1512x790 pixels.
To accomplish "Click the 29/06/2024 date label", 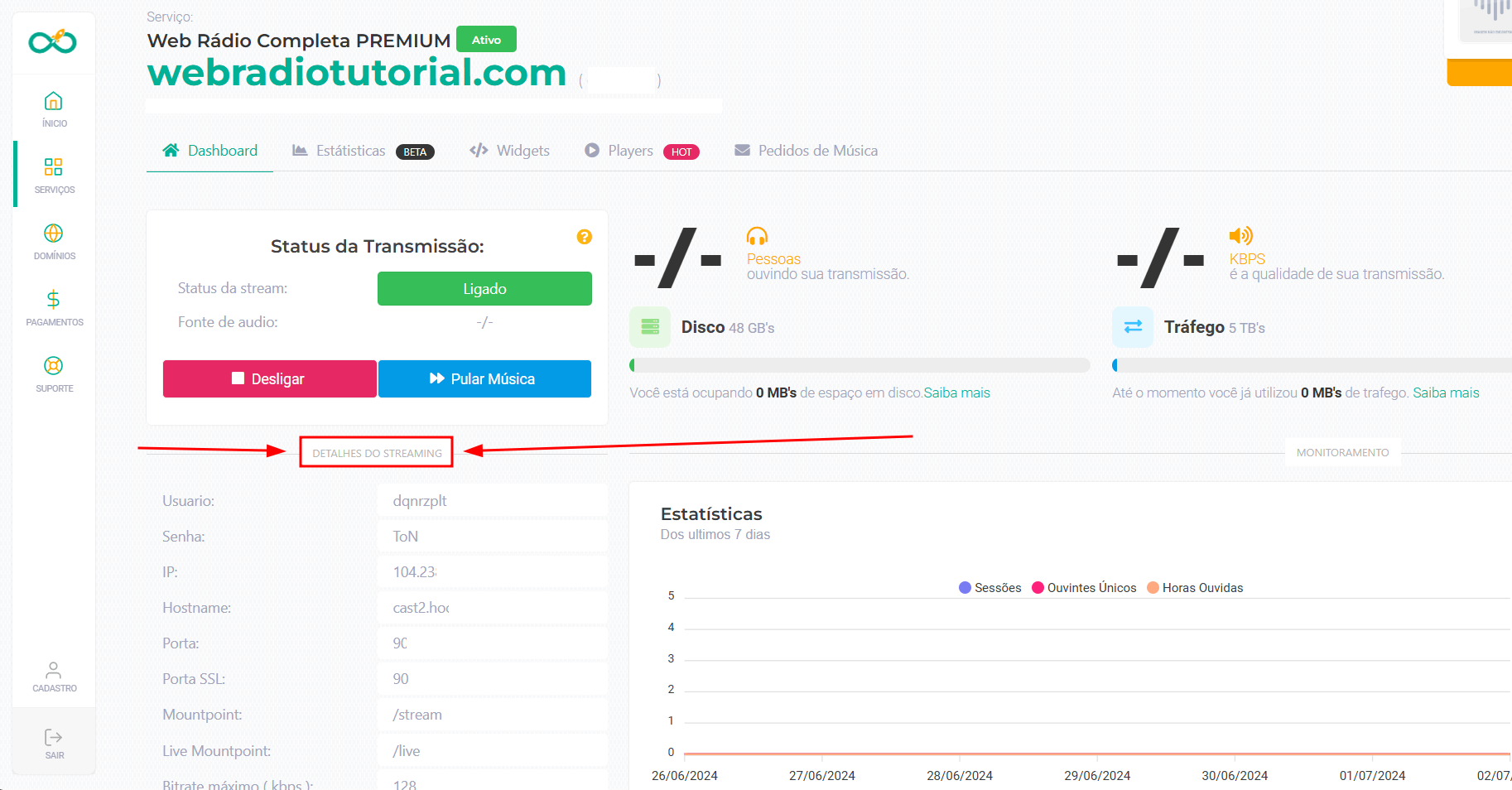I will [1097, 775].
